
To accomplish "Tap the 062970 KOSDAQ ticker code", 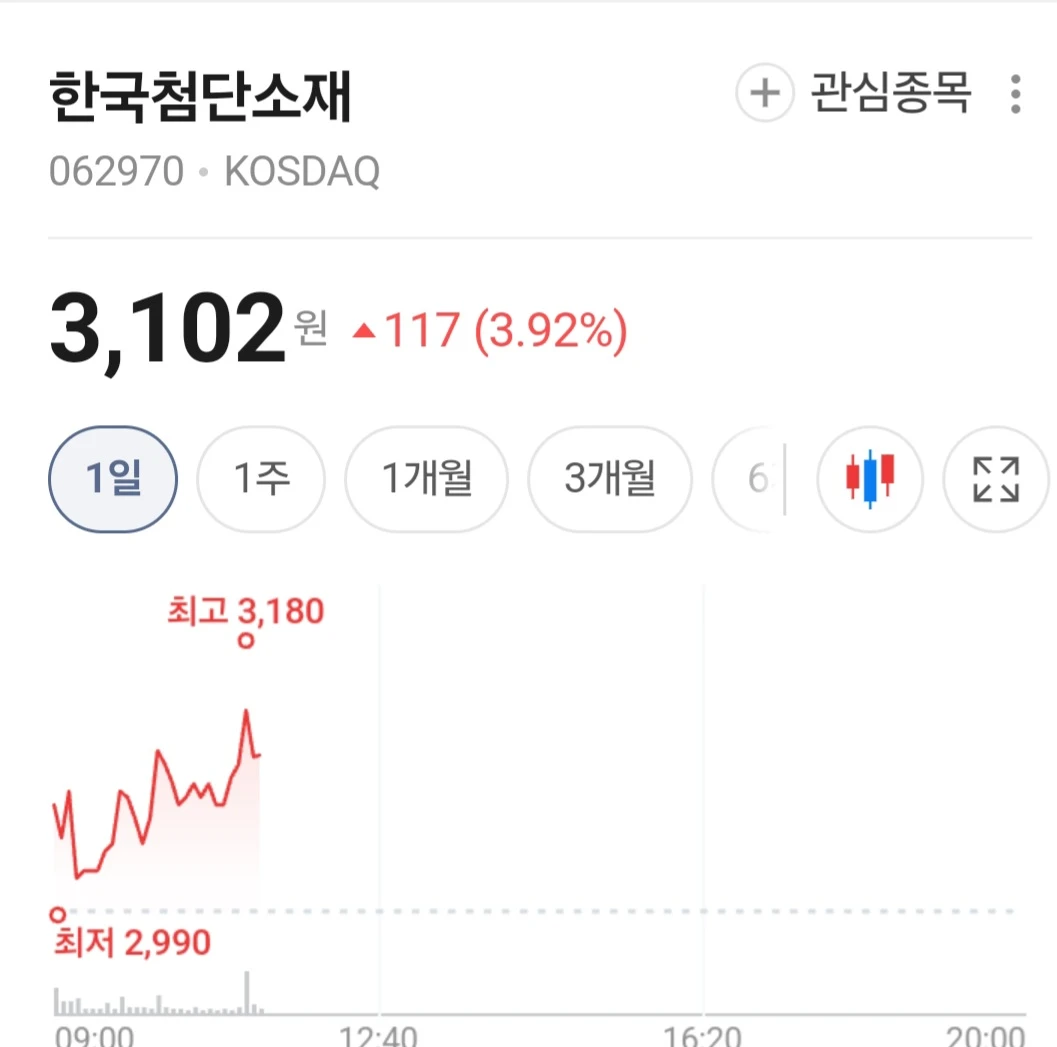I will pos(214,171).
